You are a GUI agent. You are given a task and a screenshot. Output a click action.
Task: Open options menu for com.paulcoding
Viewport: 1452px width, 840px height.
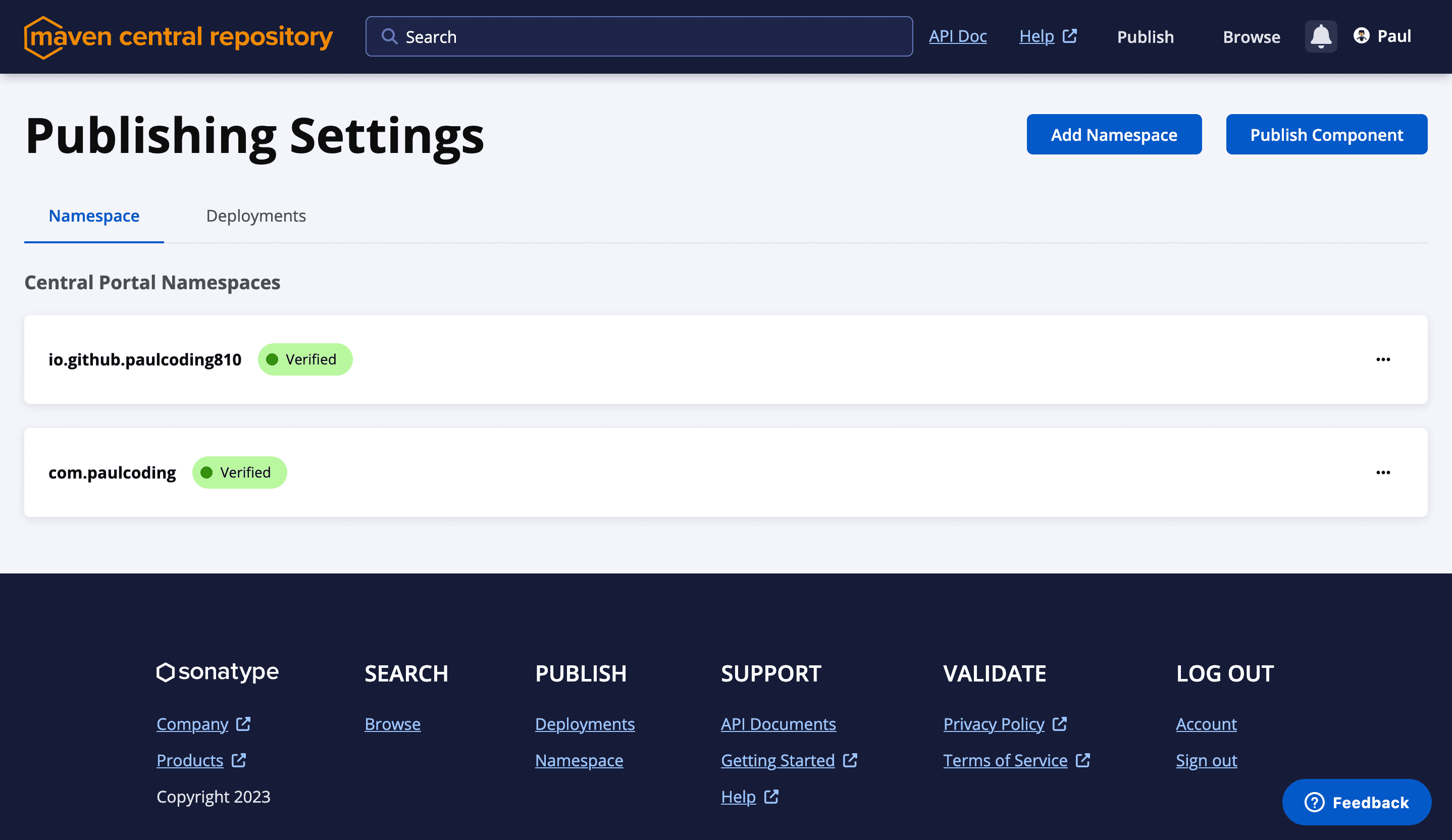[1383, 472]
